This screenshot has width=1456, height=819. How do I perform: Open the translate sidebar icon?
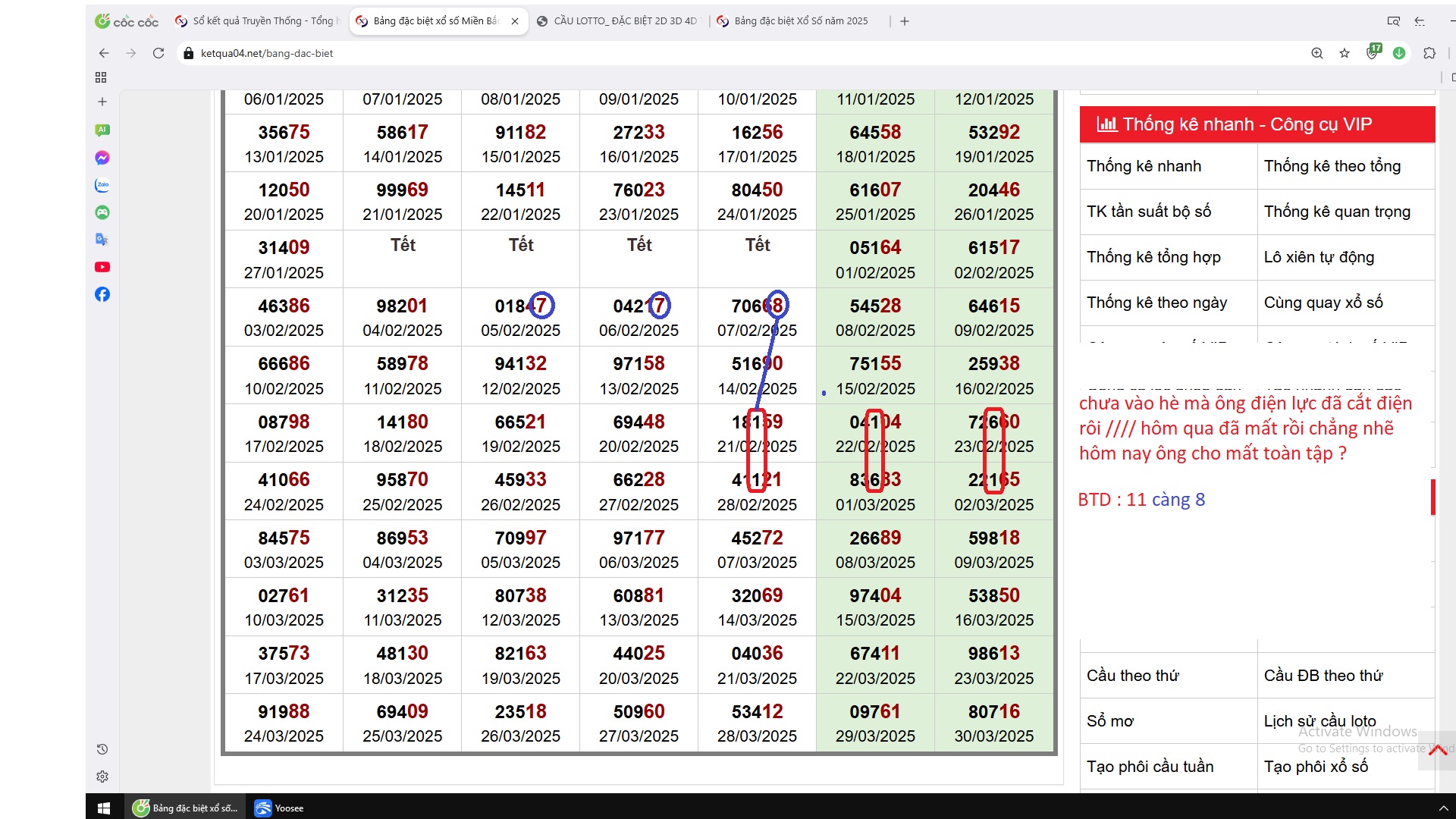point(102,240)
